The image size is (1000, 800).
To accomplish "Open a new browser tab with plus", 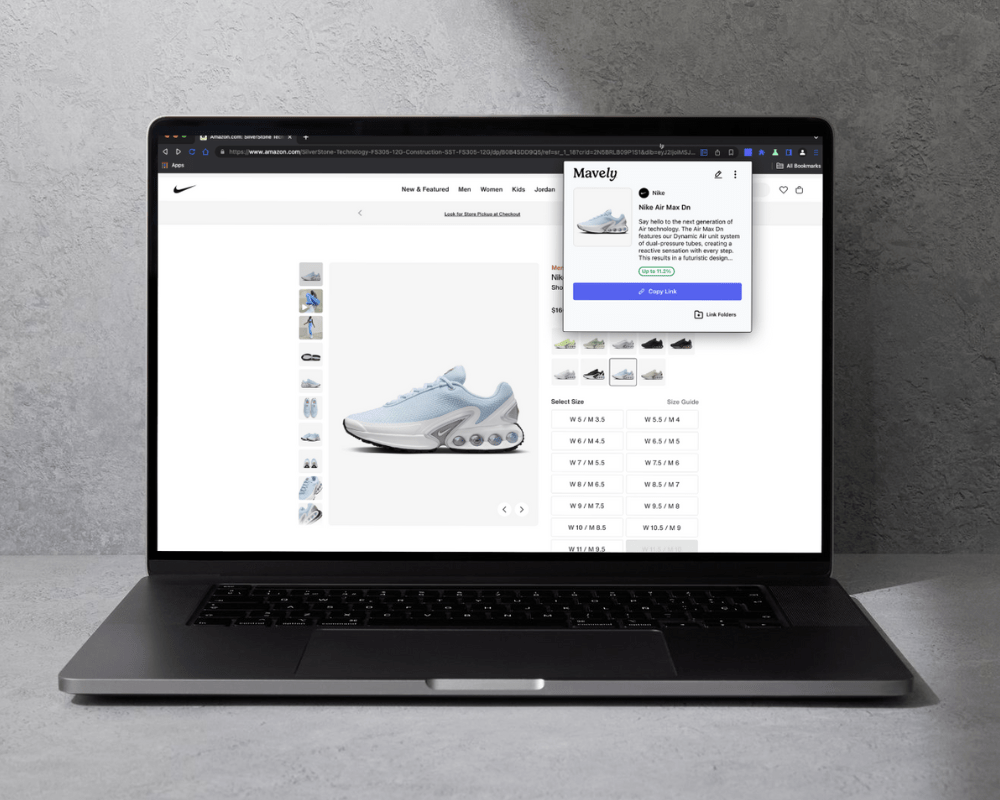I will pos(305,137).
